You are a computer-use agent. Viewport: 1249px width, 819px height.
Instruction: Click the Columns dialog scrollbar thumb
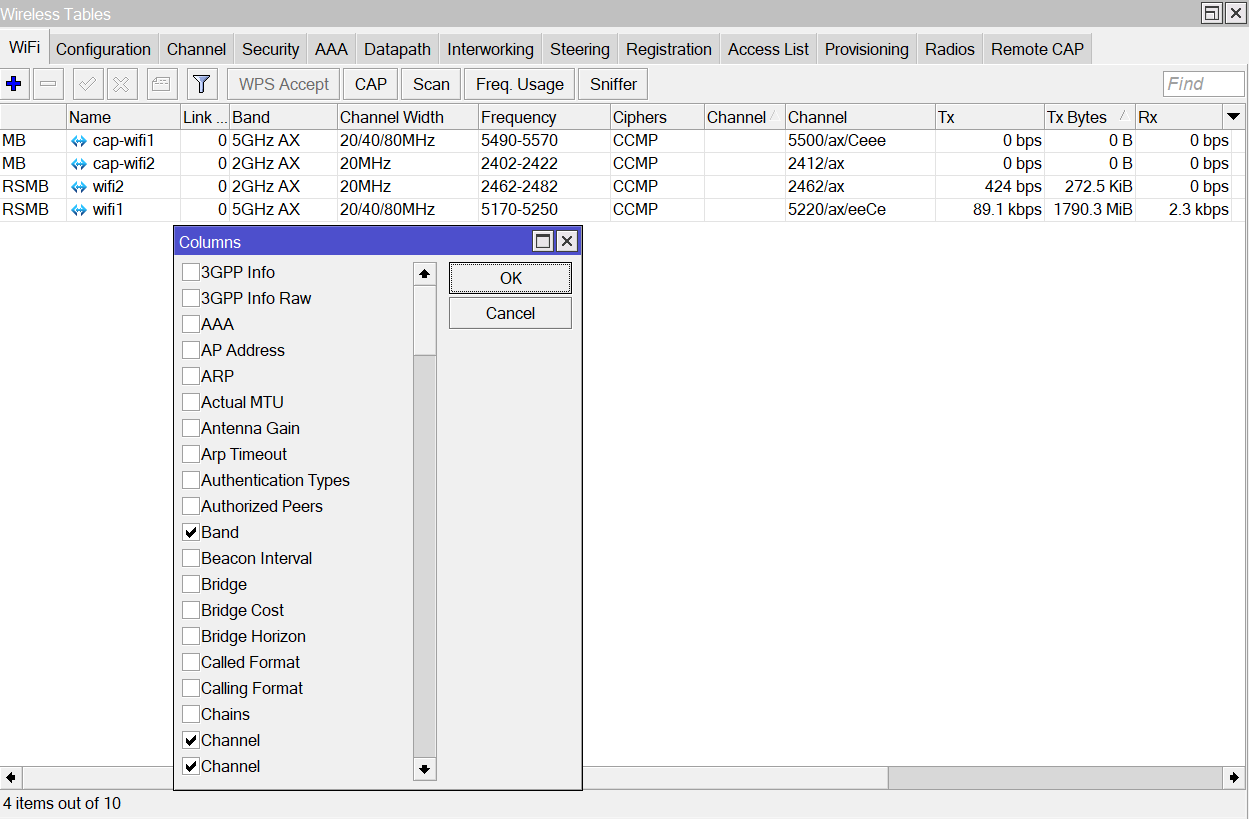point(425,320)
